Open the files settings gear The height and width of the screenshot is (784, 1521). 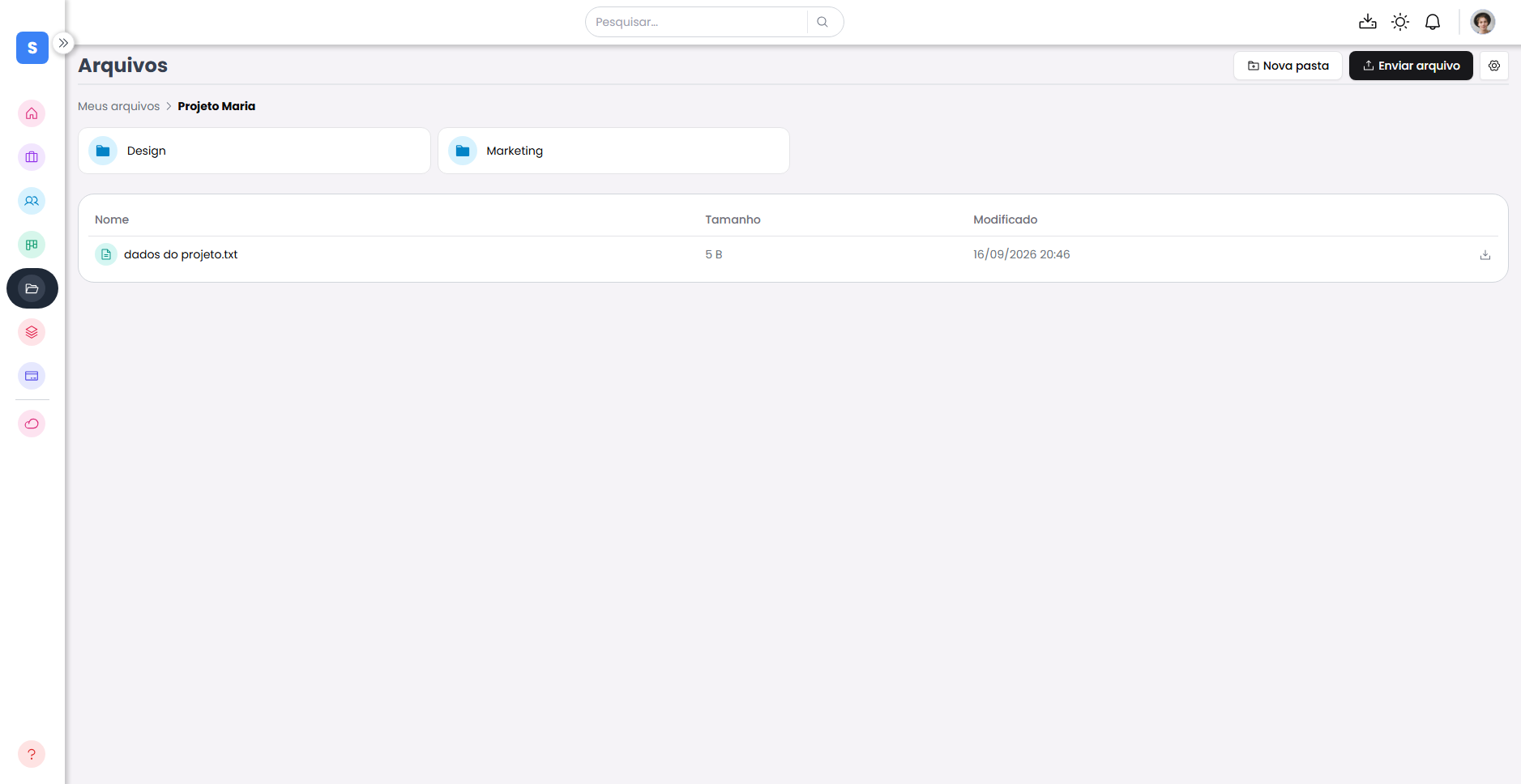pos(1494,66)
